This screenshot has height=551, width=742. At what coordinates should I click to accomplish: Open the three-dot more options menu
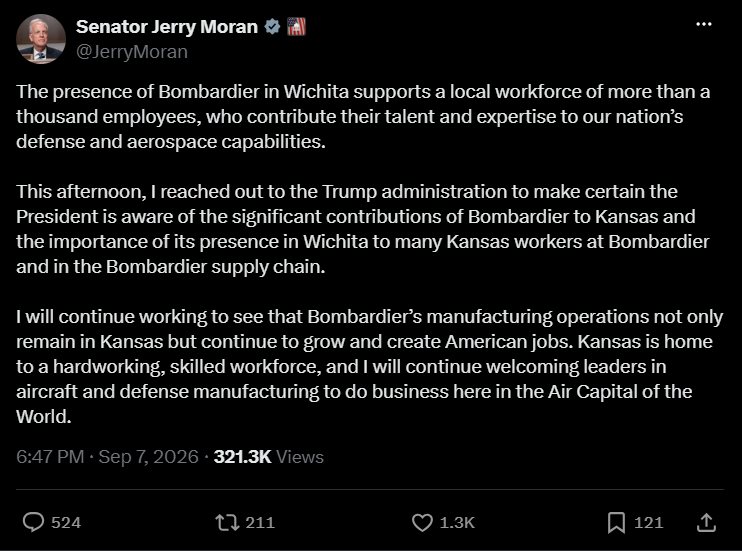click(x=704, y=24)
